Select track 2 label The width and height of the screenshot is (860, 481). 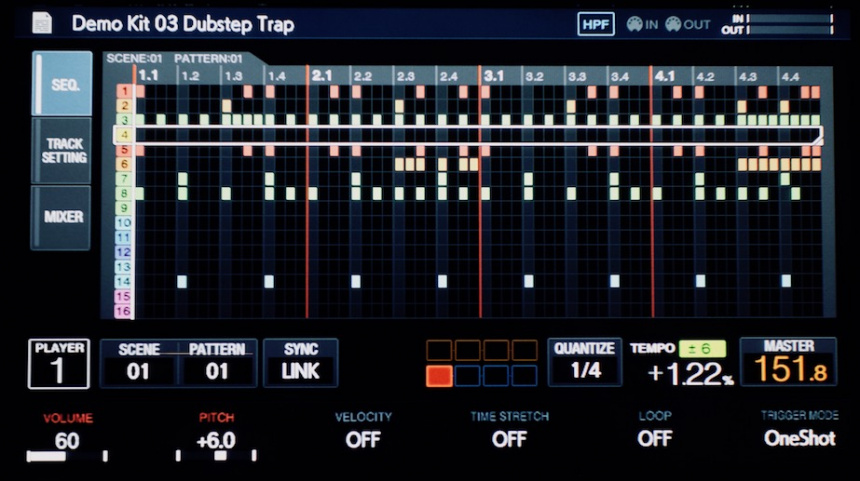(x=125, y=105)
